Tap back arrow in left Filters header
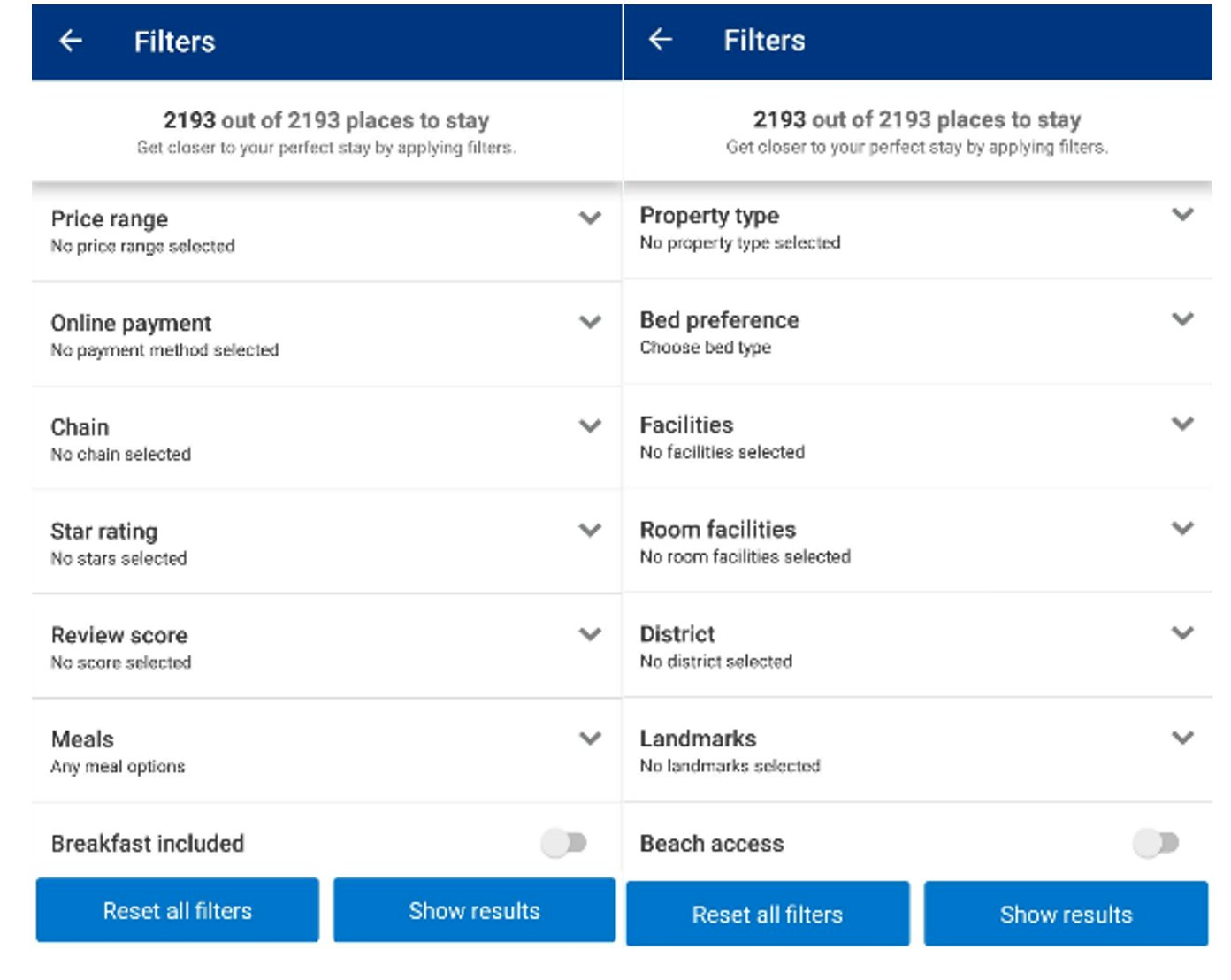 pos(71,41)
